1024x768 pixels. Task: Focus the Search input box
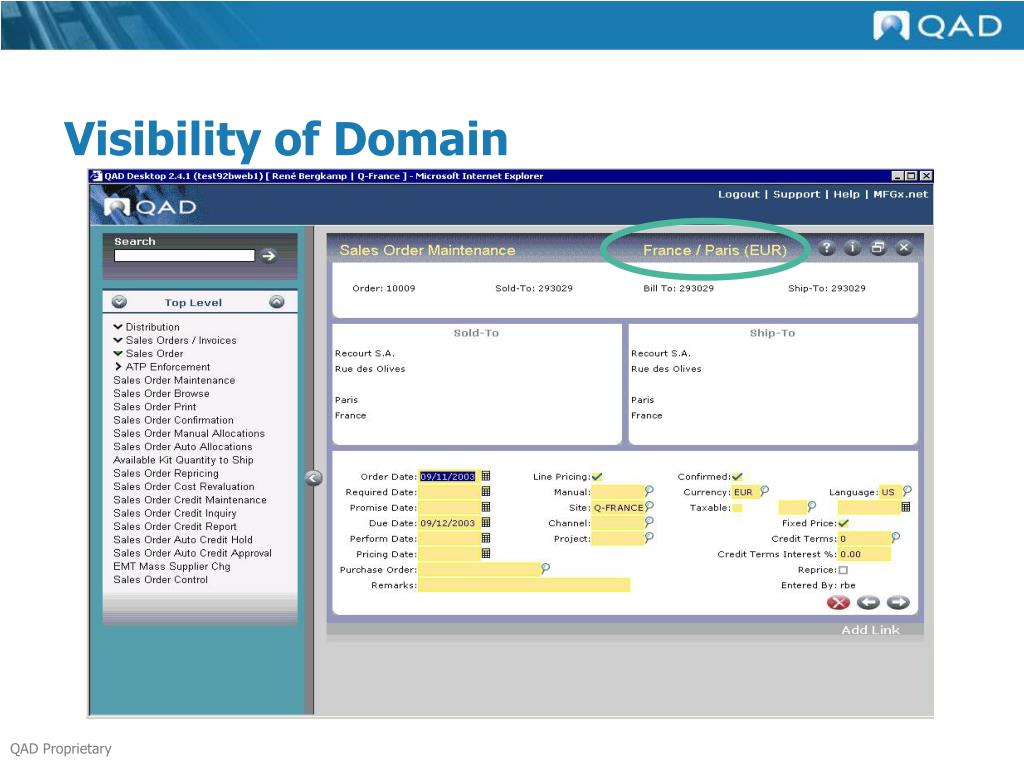pos(184,255)
